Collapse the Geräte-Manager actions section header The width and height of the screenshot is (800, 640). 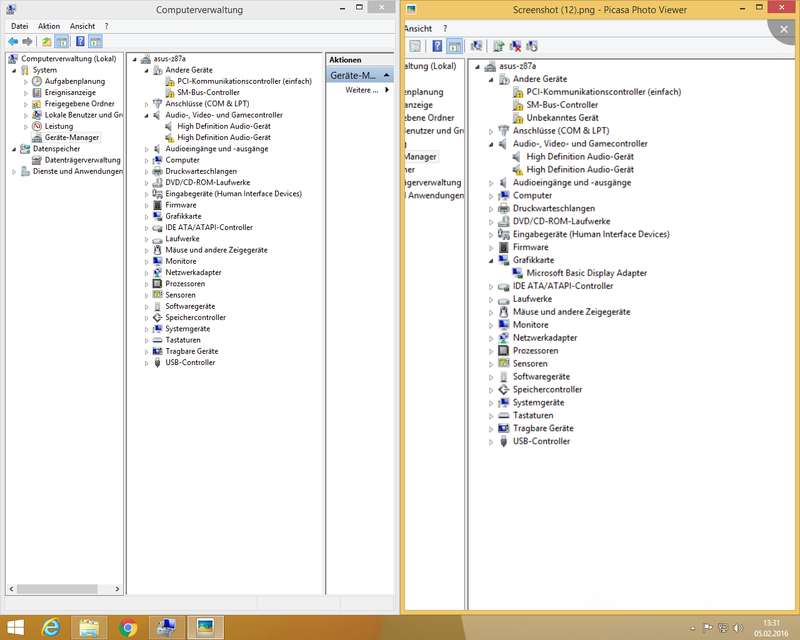tap(388, 75)
